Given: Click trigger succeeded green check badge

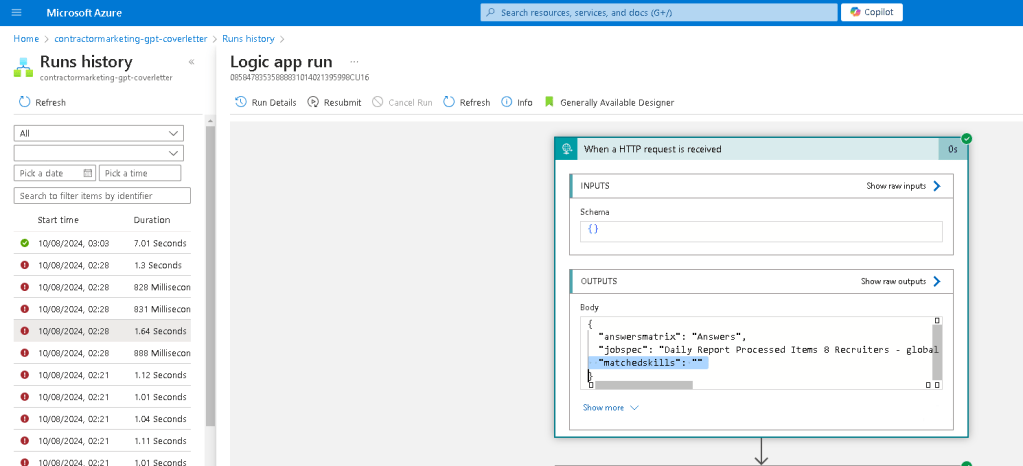Looking at the screenshot, I should click(966, 138).
